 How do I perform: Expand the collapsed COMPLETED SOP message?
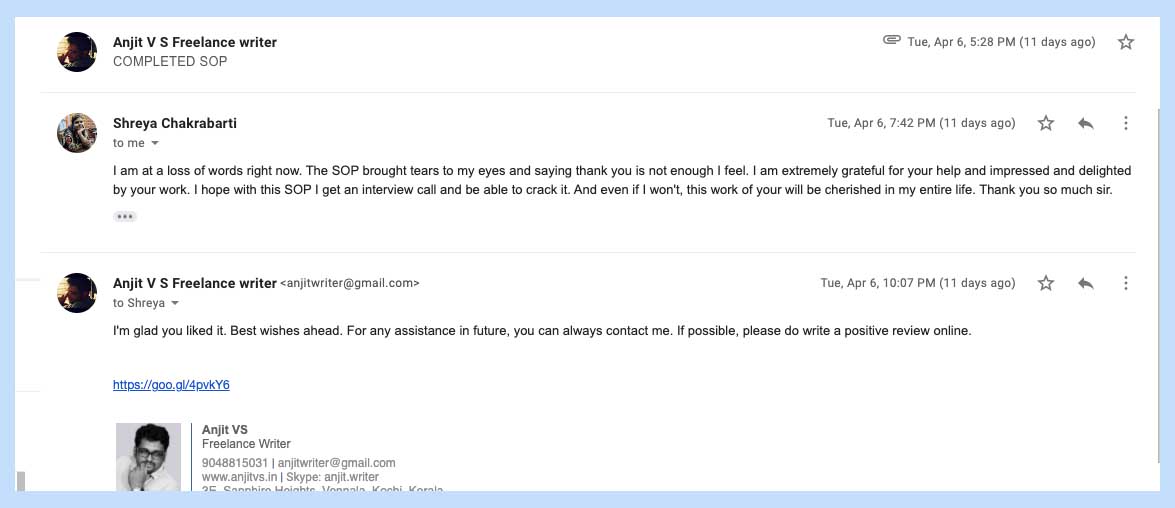500,52
